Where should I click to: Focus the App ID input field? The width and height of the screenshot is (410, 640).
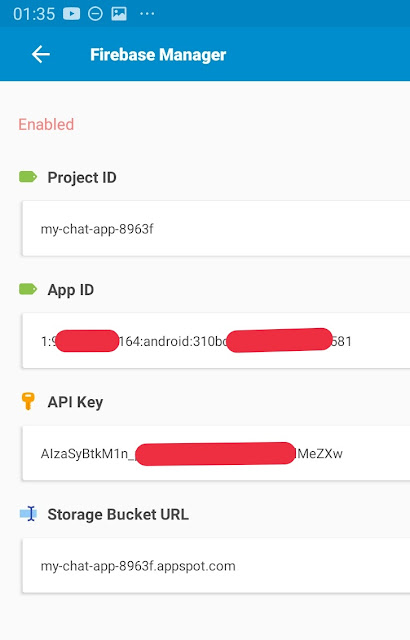216,341
